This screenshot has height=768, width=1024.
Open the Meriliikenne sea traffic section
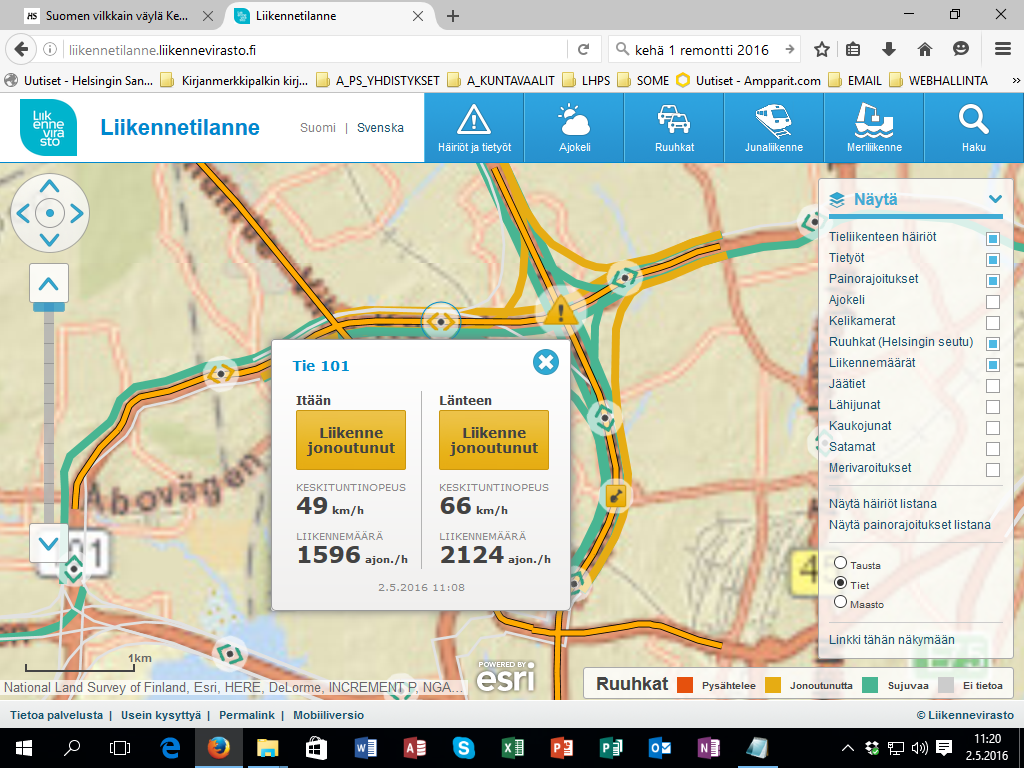point(873,127)
